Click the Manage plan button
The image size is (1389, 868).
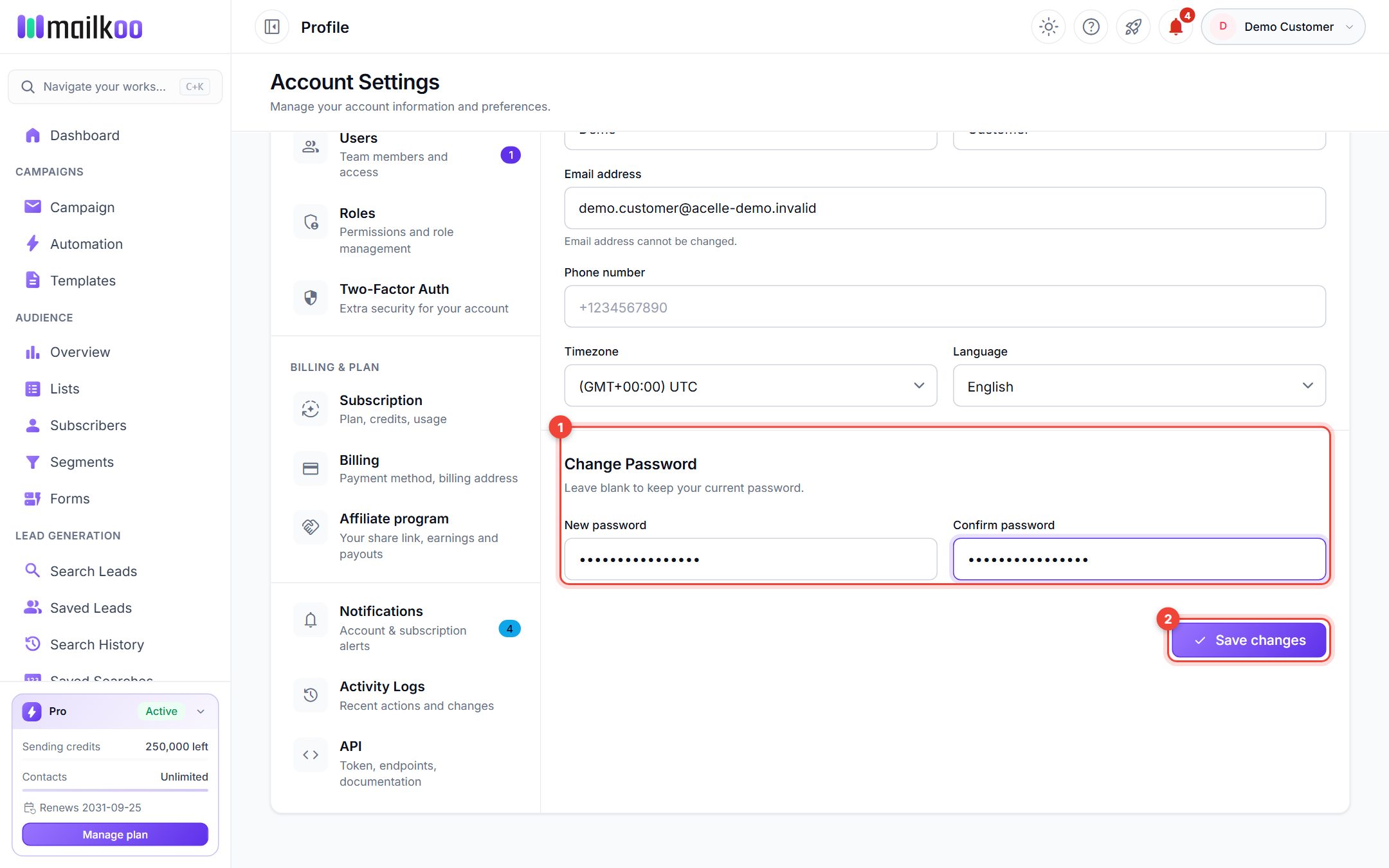click(x=115, y=835)
